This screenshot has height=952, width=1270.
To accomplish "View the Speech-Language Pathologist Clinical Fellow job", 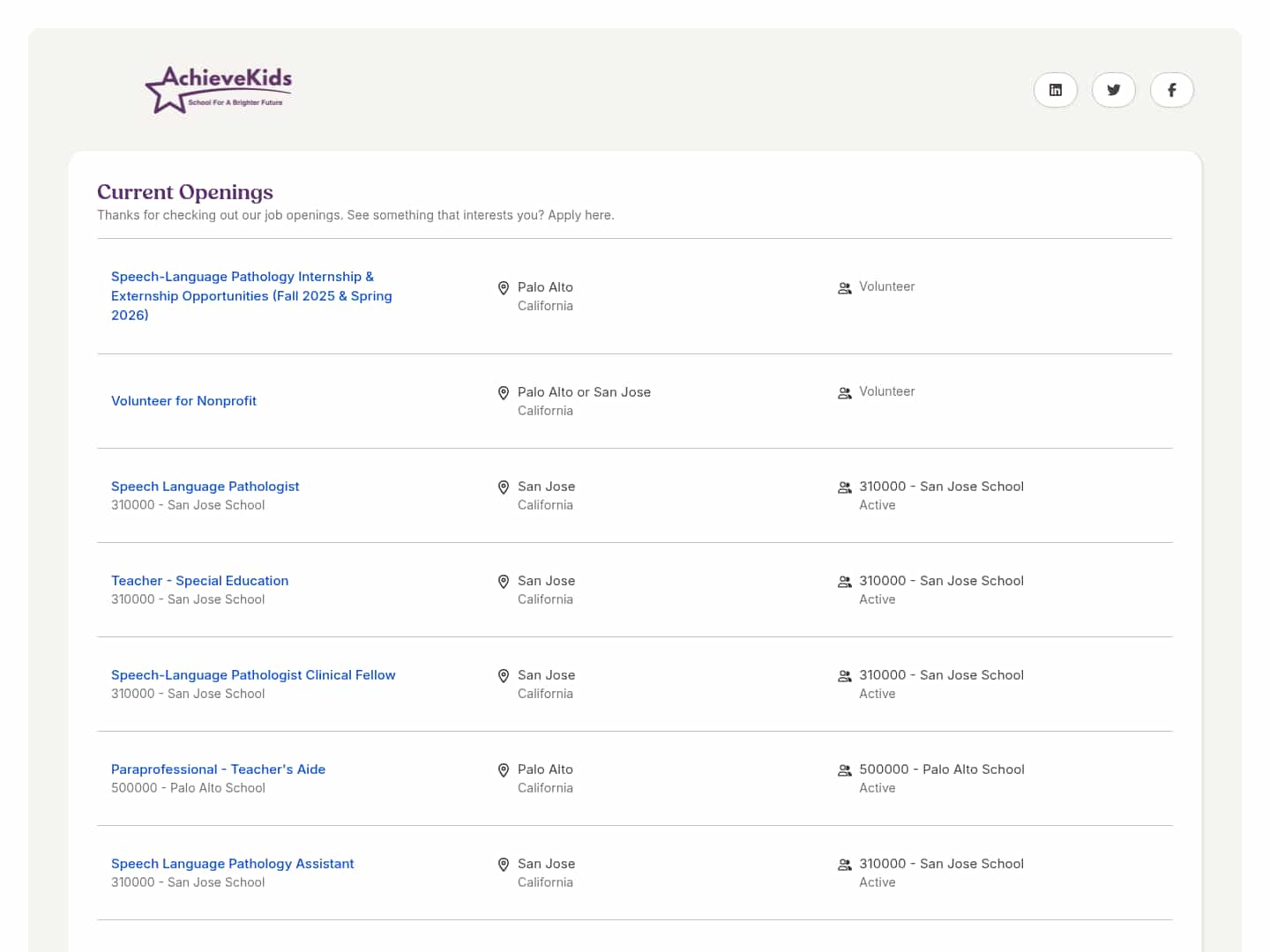I will 253,674.
